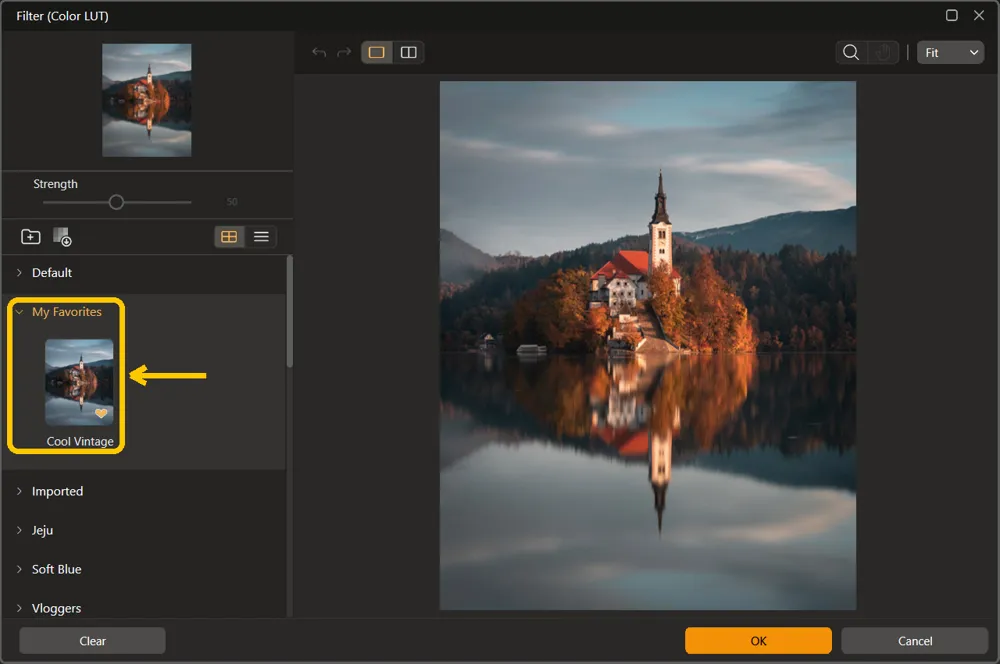
Task: Click the add new folder icon
Action: tap(31, 237)
